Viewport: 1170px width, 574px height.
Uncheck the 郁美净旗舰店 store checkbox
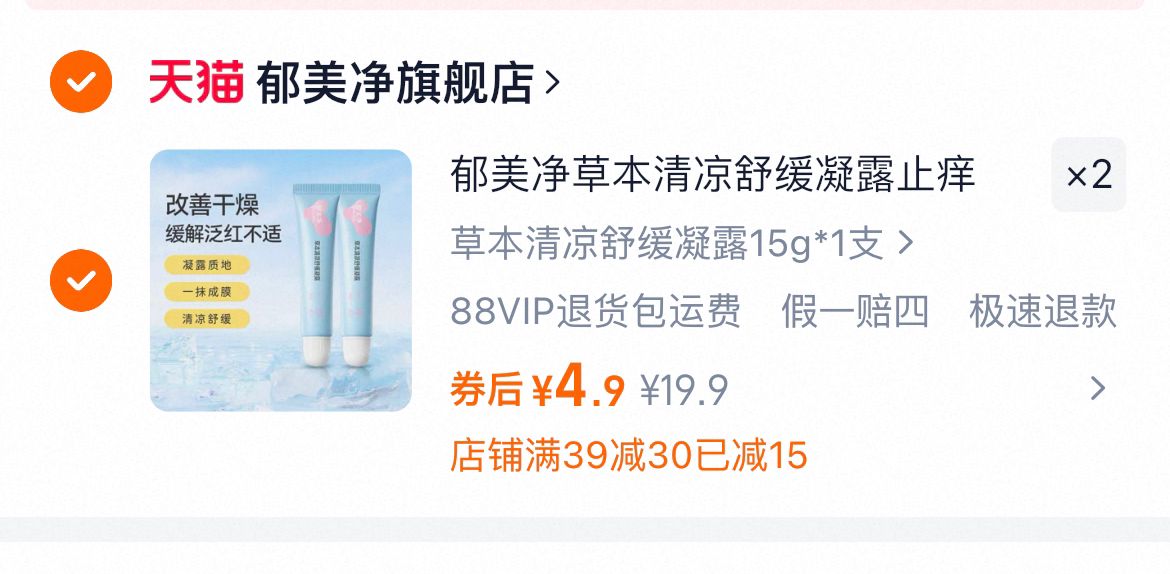click(81, 81)
